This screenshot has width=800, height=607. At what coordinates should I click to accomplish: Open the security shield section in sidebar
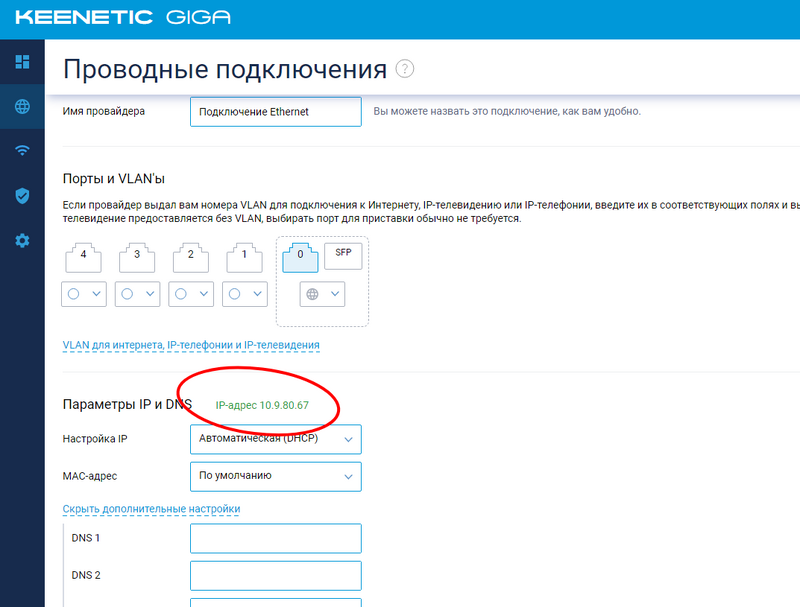pyautogui.click(x=22, y=196)
